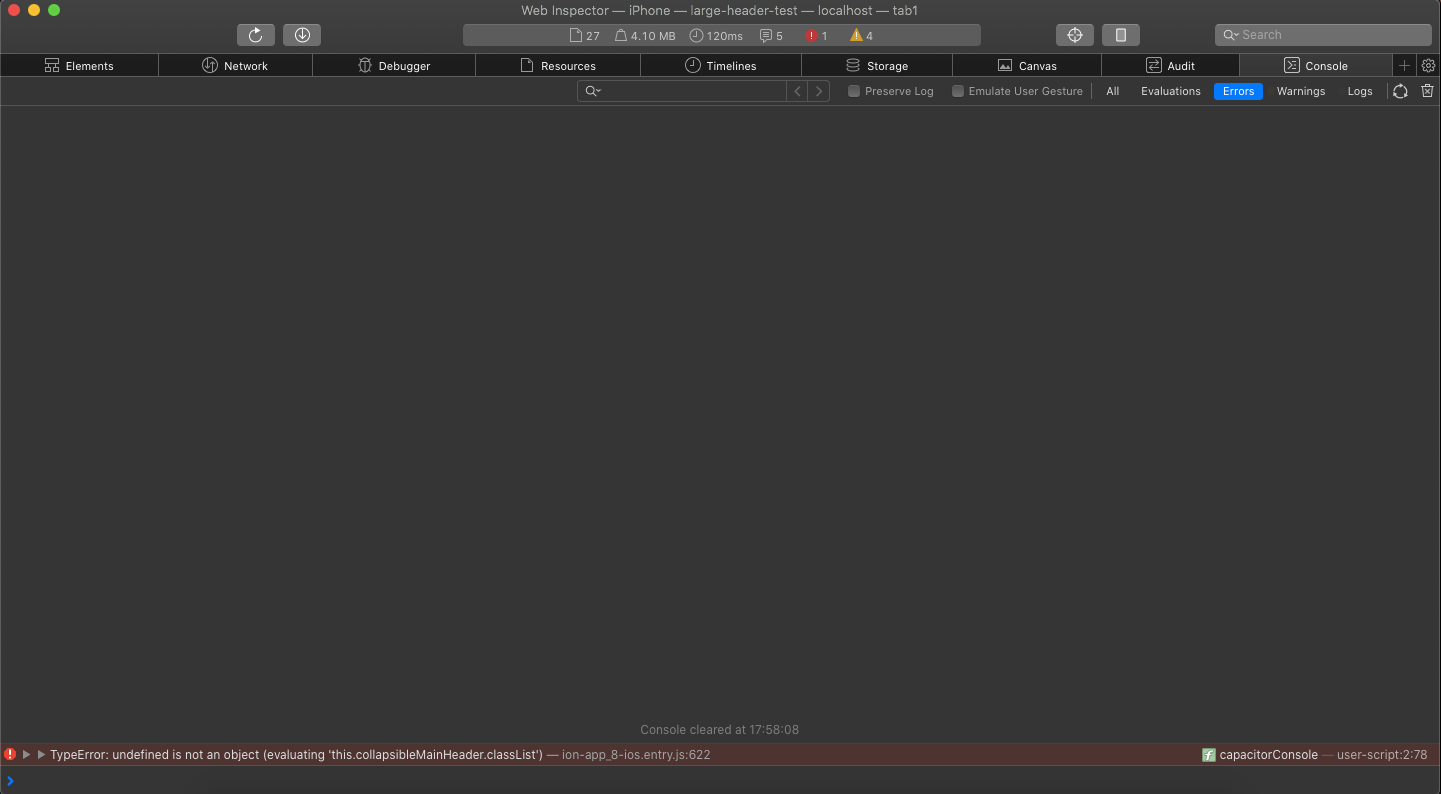Screen dimensions: 1441x794
Task: Open the Debugger tab
Action: (x=394, y=65)
